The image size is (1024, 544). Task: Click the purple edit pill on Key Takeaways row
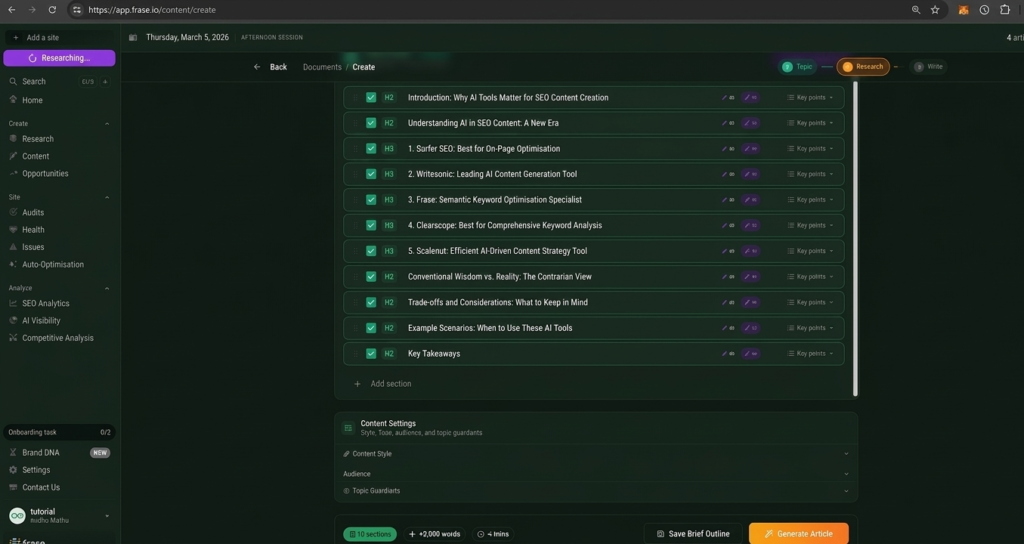point(750,354)
